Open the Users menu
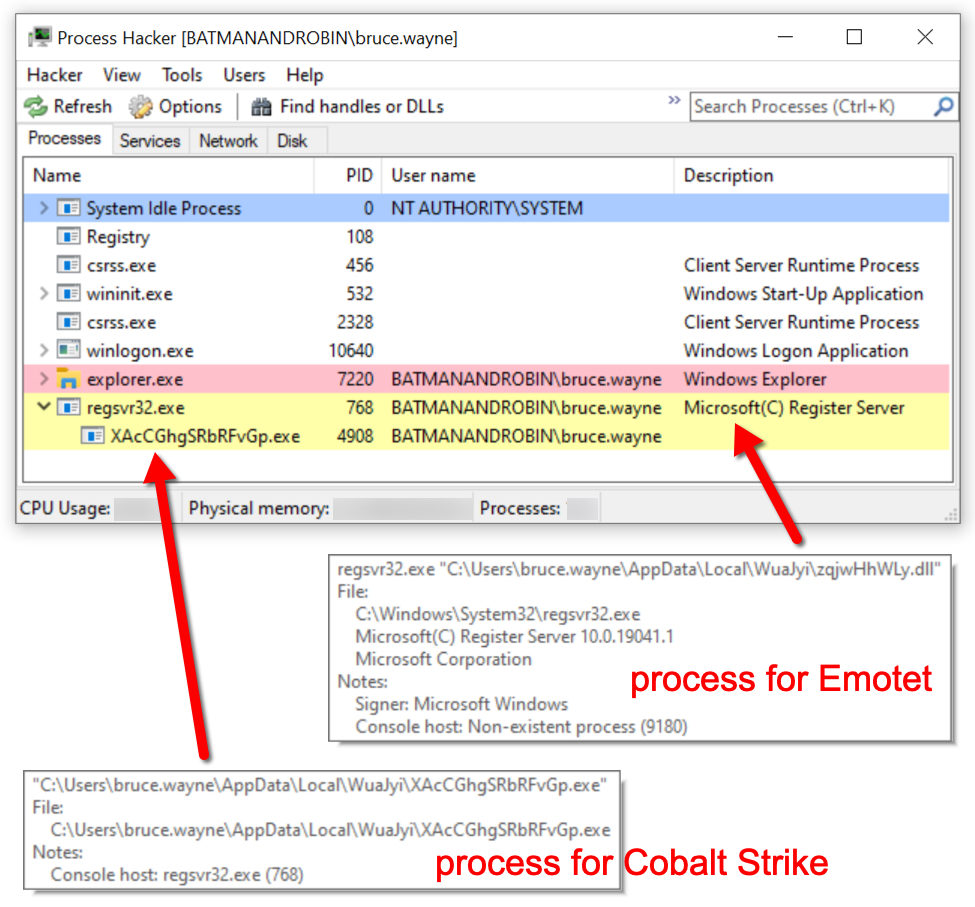Image resolution: width=975 pixels, height=907 pixels. [244, 75]
